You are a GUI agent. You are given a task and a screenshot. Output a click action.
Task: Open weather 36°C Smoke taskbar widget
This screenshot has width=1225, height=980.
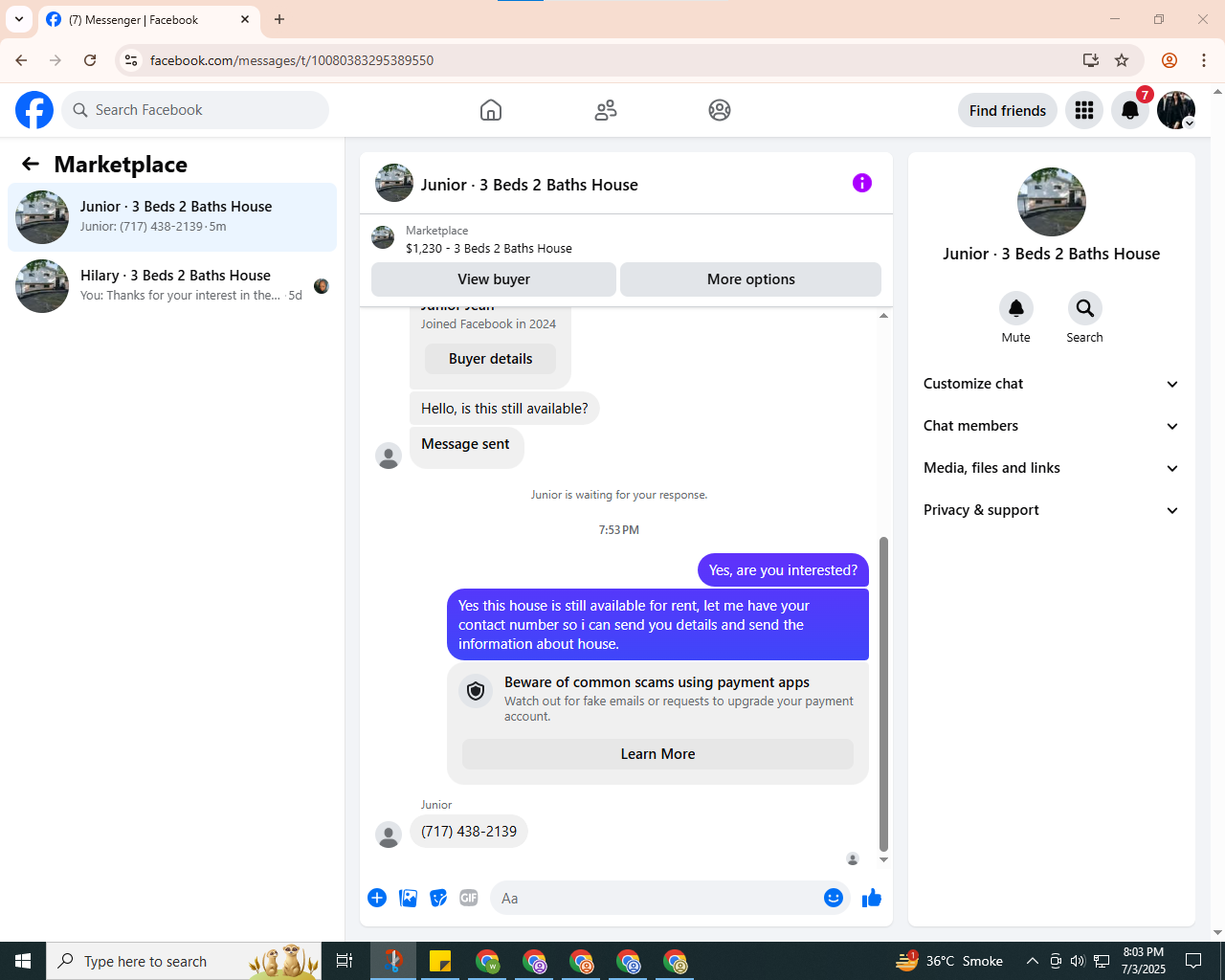coord(949,961)
